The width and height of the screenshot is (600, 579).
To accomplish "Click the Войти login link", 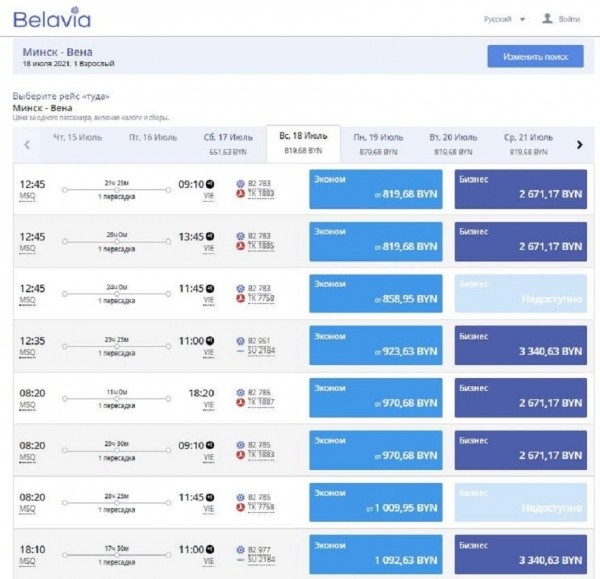I will pyautogui.click(x=570, y=19).
